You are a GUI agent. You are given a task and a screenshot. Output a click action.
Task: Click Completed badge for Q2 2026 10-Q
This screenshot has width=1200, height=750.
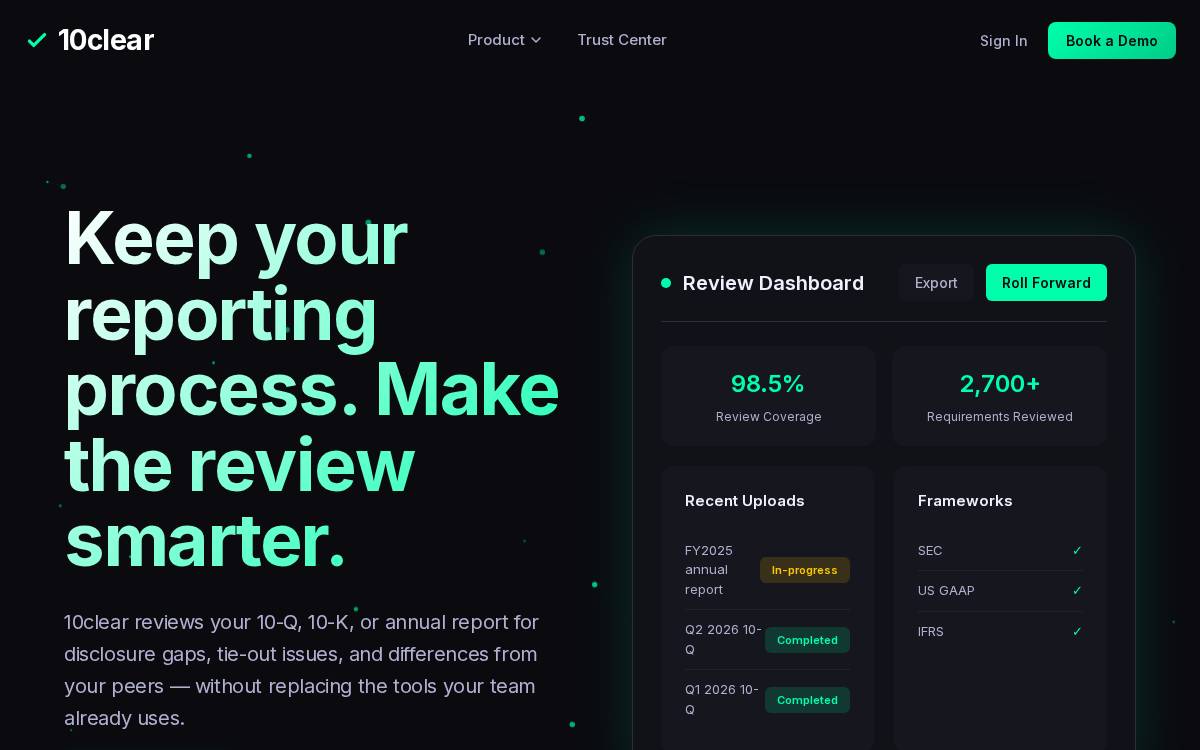[x=807, y=640]
